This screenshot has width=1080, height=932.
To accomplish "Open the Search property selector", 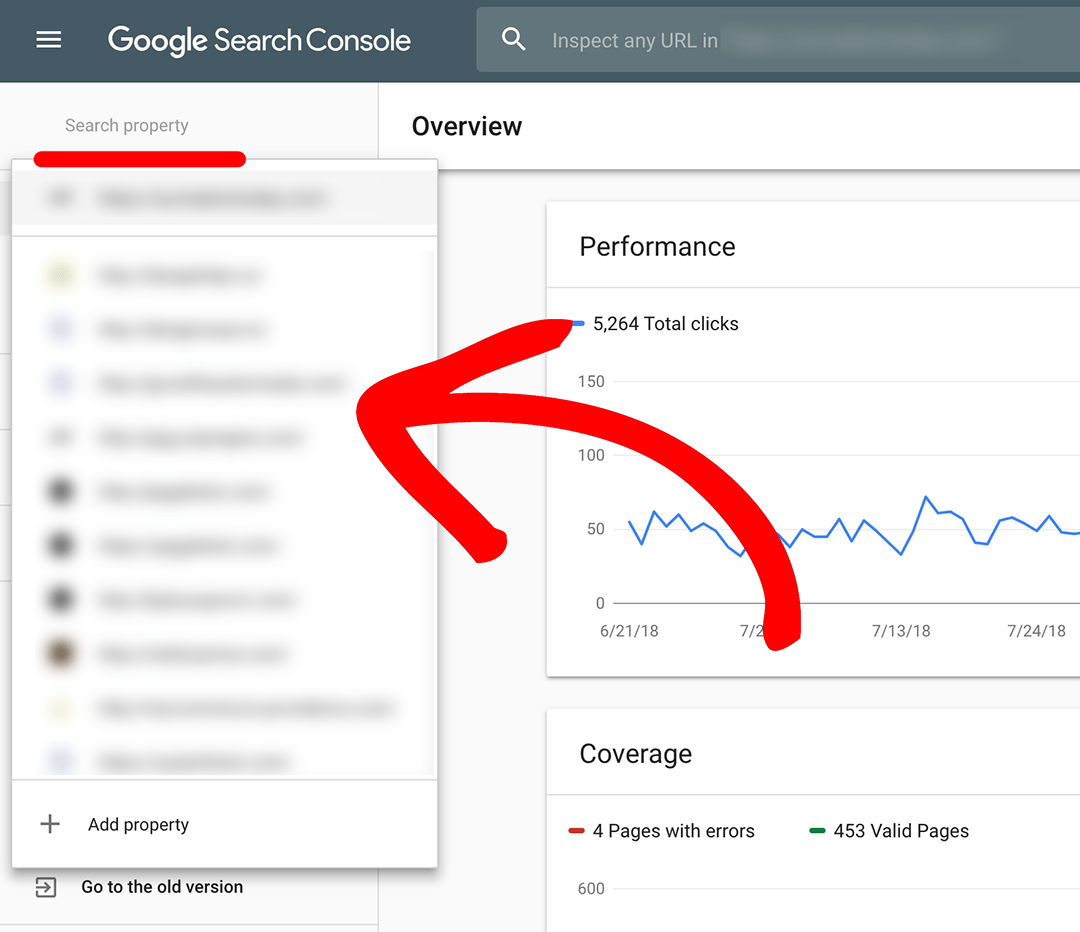I will pos(127,125).
